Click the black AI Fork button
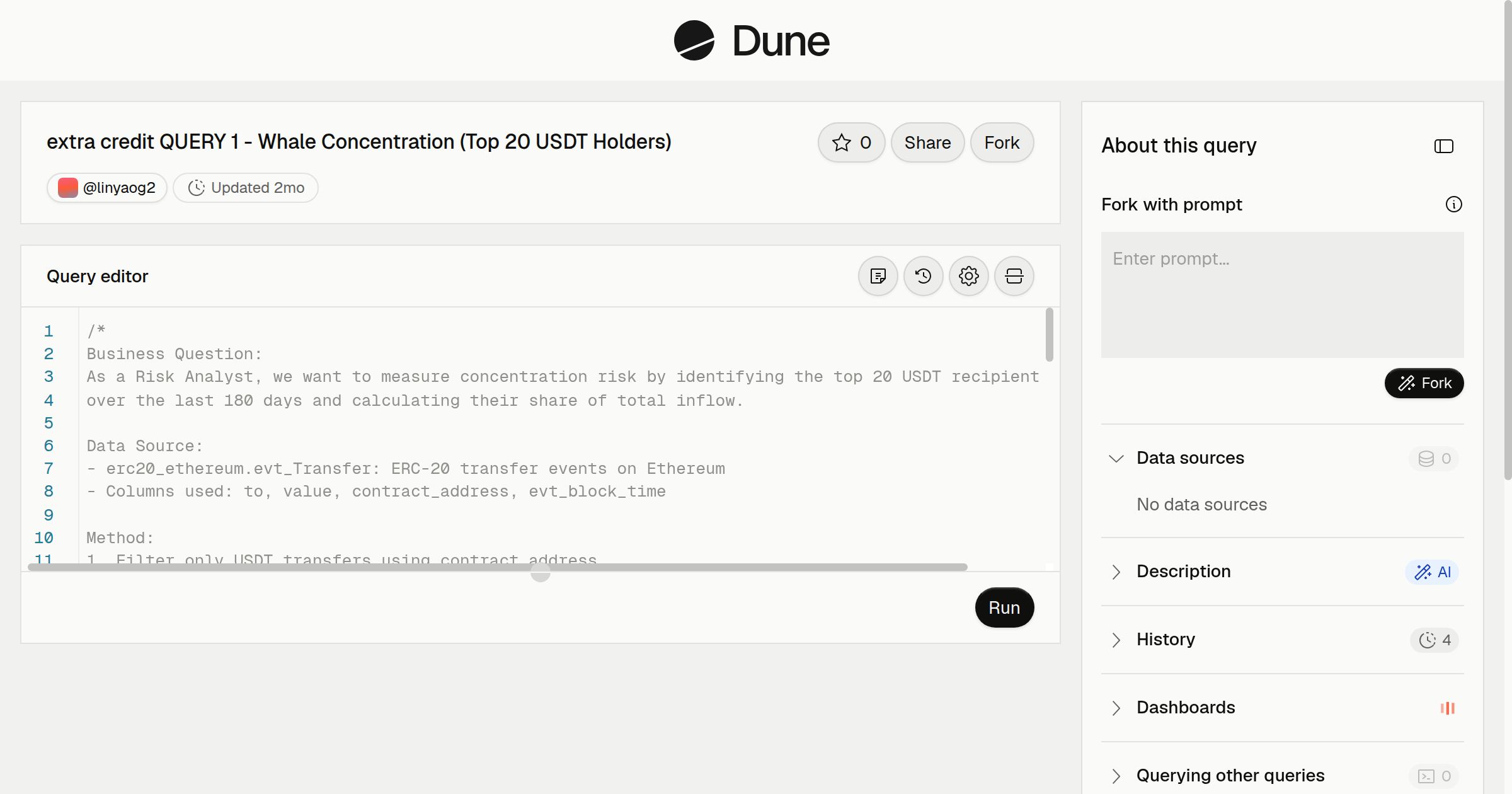This screenshot has width=1512, height=794. tap(1424, 383)
